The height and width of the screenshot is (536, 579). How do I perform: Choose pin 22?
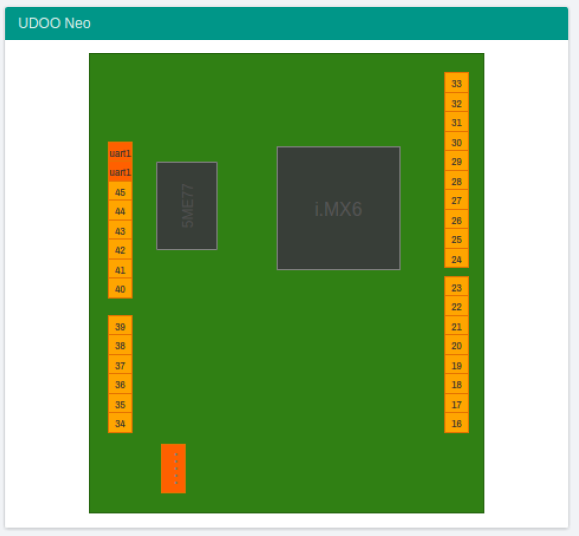456,306
